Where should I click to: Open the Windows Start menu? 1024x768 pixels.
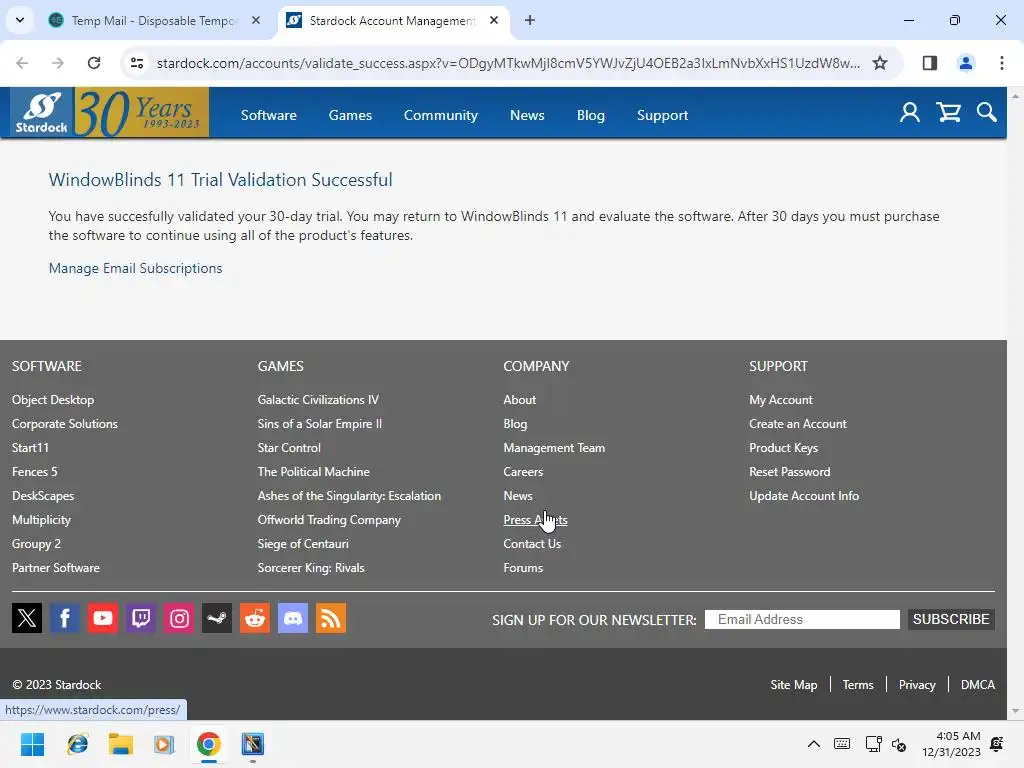[32, 744]
